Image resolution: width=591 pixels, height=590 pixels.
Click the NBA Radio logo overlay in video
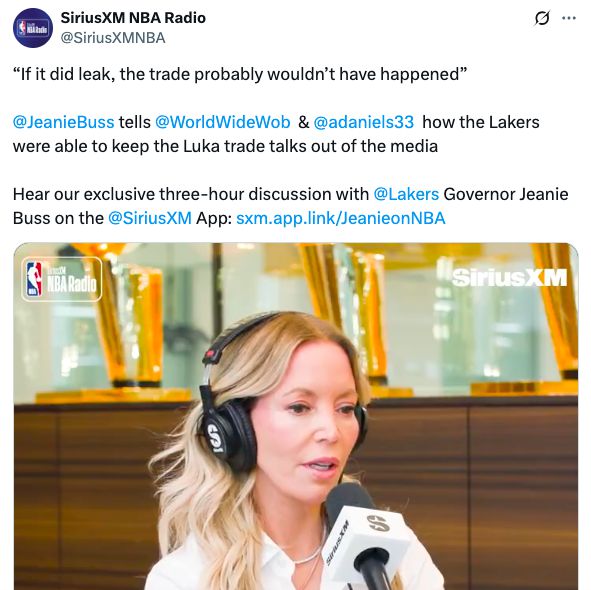click(x=61, y=279)
